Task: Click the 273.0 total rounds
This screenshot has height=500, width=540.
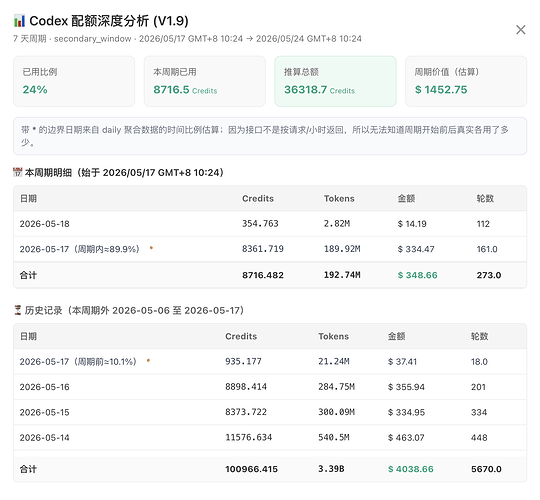Action: 489,275
